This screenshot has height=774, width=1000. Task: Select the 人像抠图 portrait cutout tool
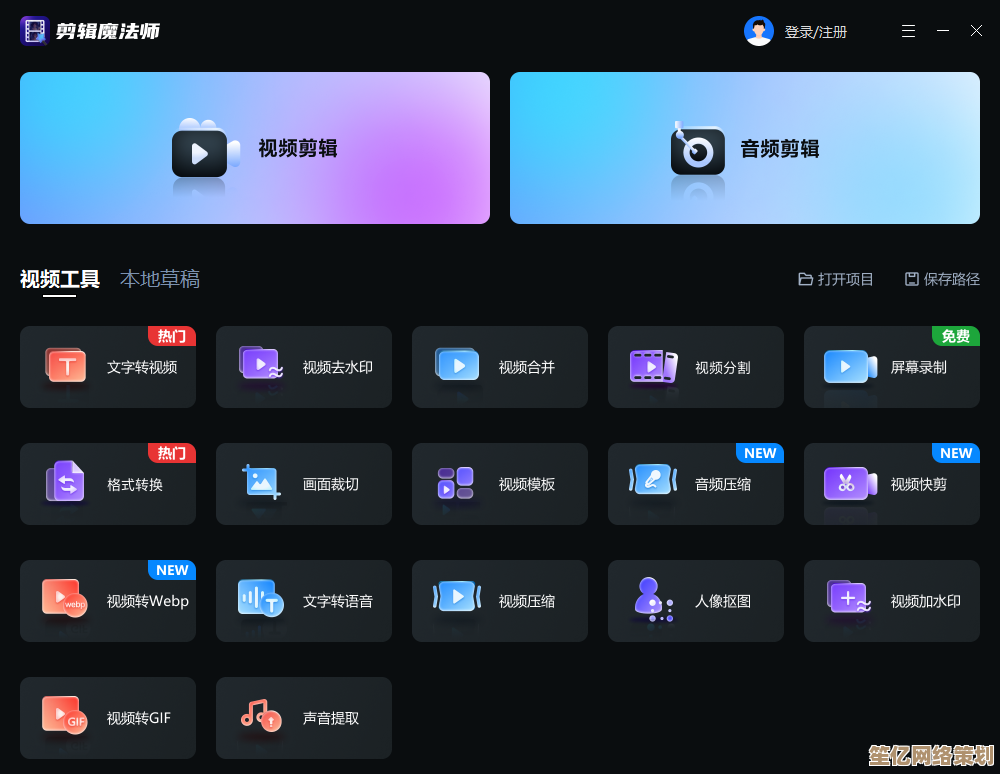click(x=696, y=601)
